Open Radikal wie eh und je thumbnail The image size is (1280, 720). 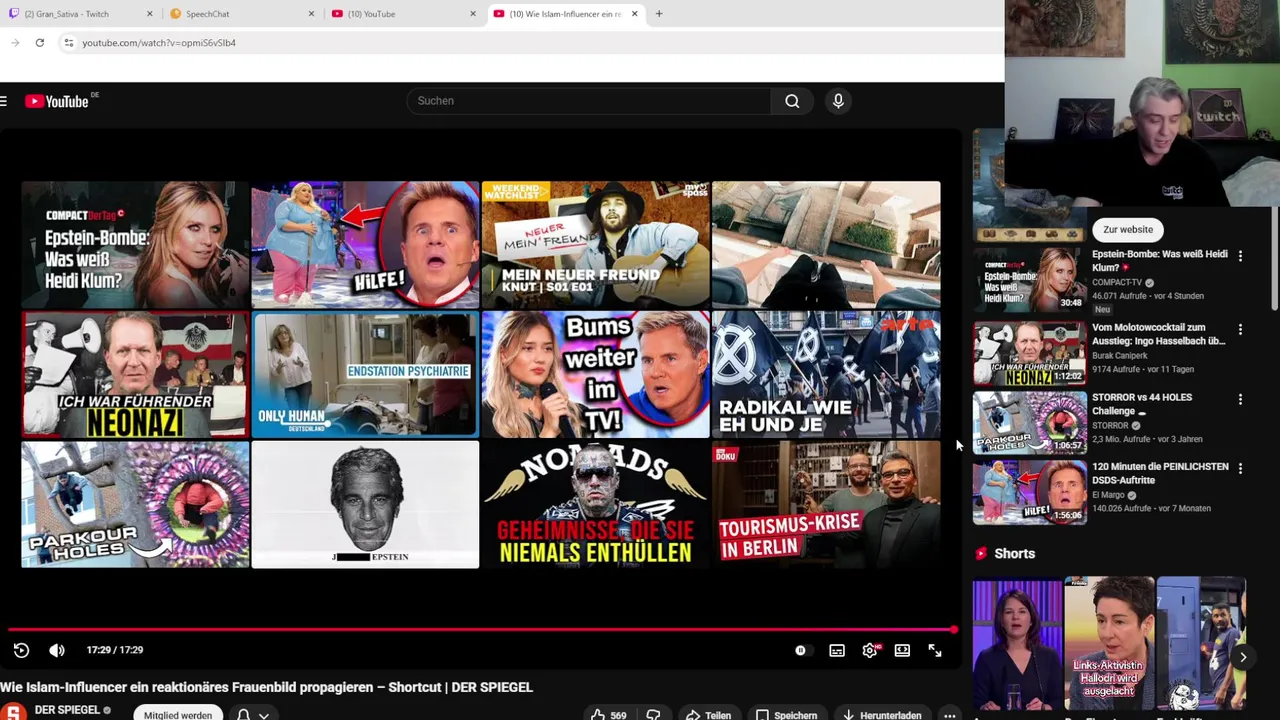click(x=826, y=375)
